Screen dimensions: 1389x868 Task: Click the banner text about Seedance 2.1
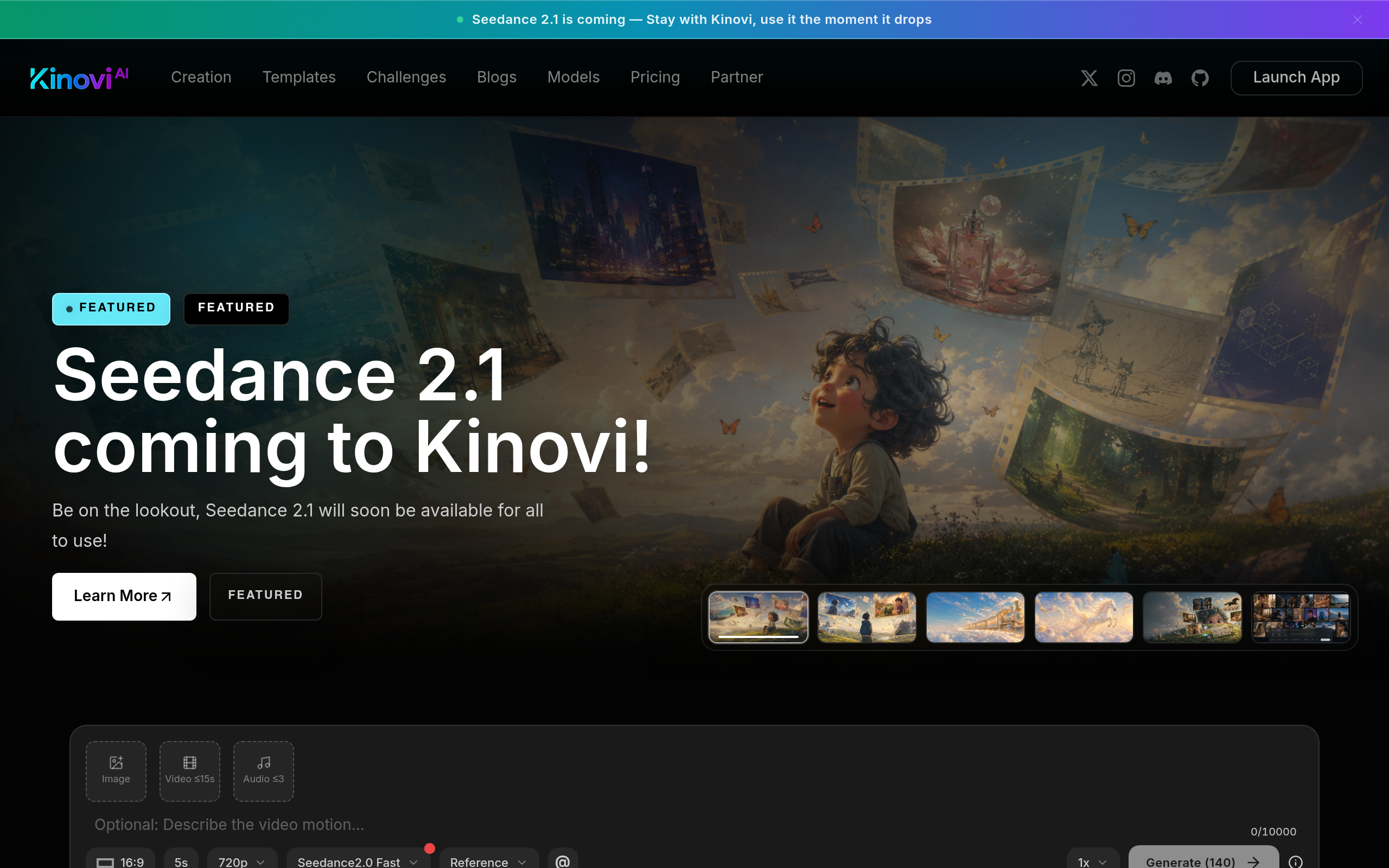coord(702,20)
